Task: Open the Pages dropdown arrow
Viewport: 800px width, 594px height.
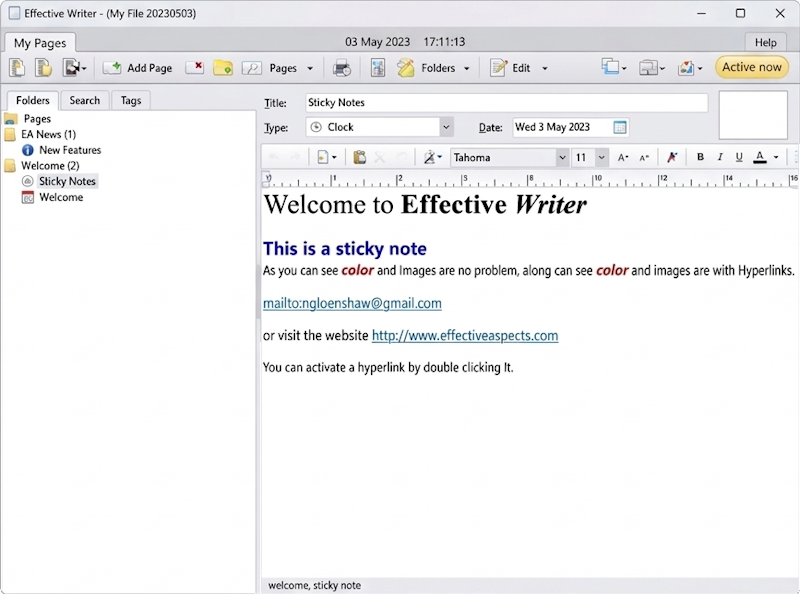Action: tap(311, 67)
